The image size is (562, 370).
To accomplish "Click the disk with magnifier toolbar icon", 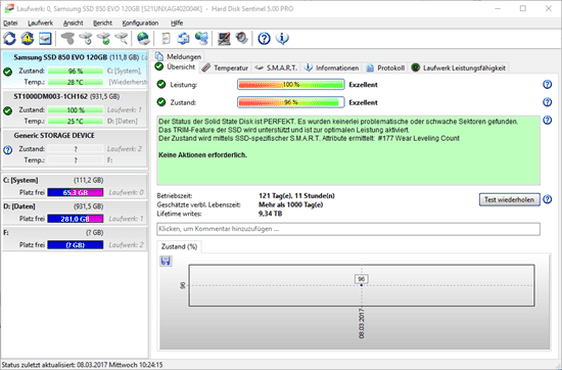I will (x=121, y=38).
